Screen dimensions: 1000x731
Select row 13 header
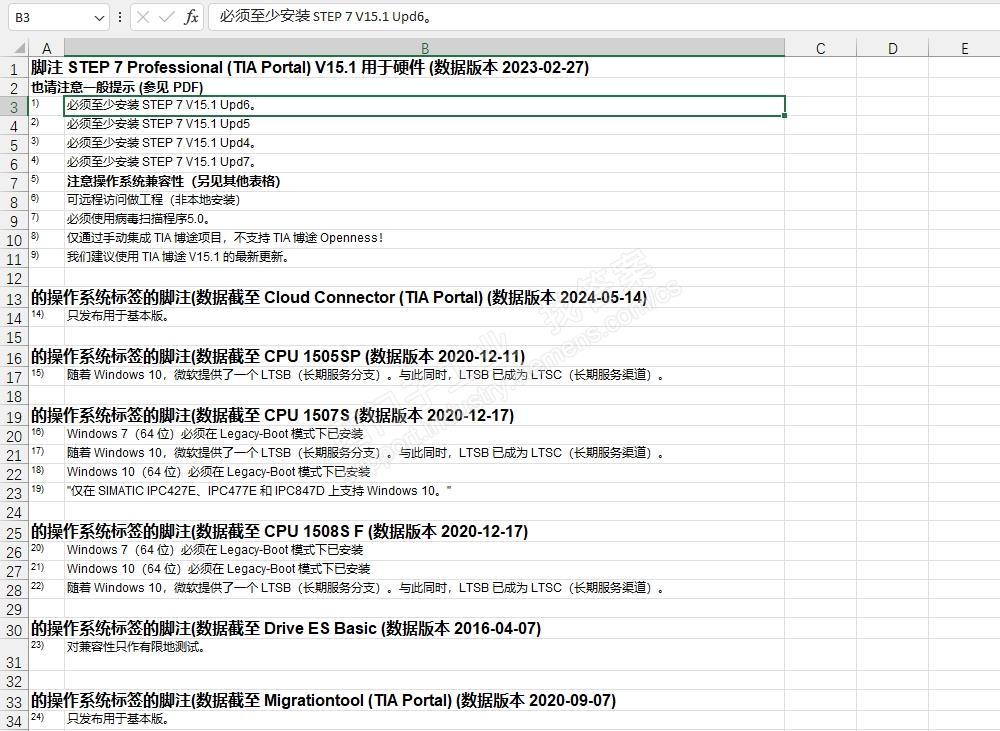tap(14, 299)
